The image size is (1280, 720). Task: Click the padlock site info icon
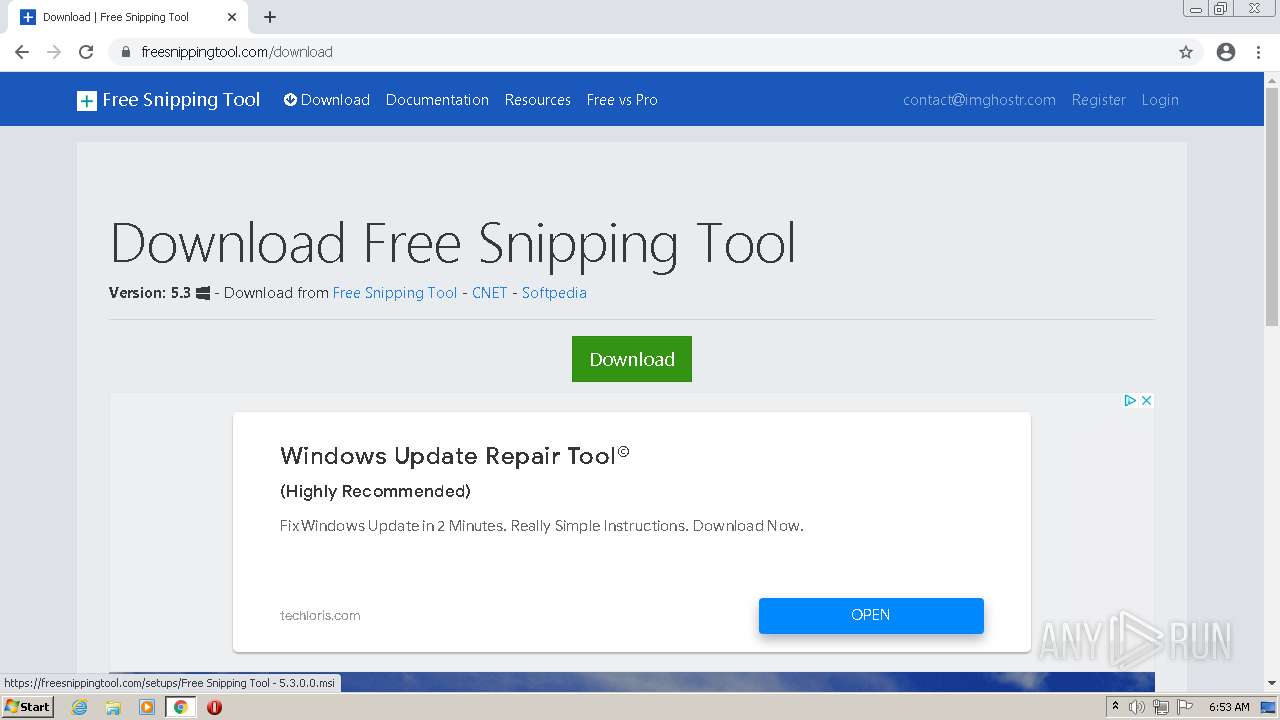pos(126,52)
